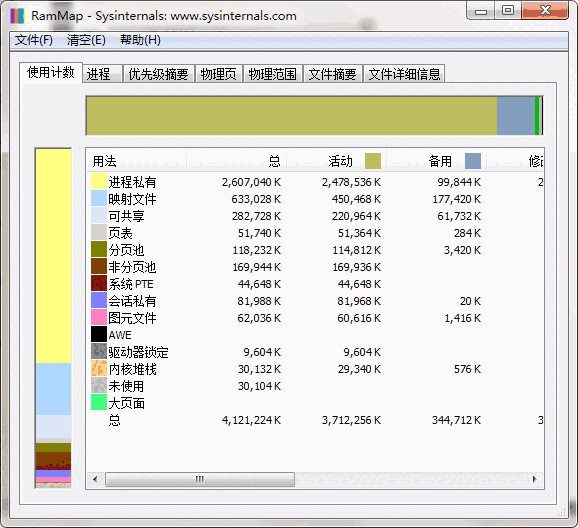578x528 pixels.
Task: Select the 映射文件 row label
Action: point(132,199)
